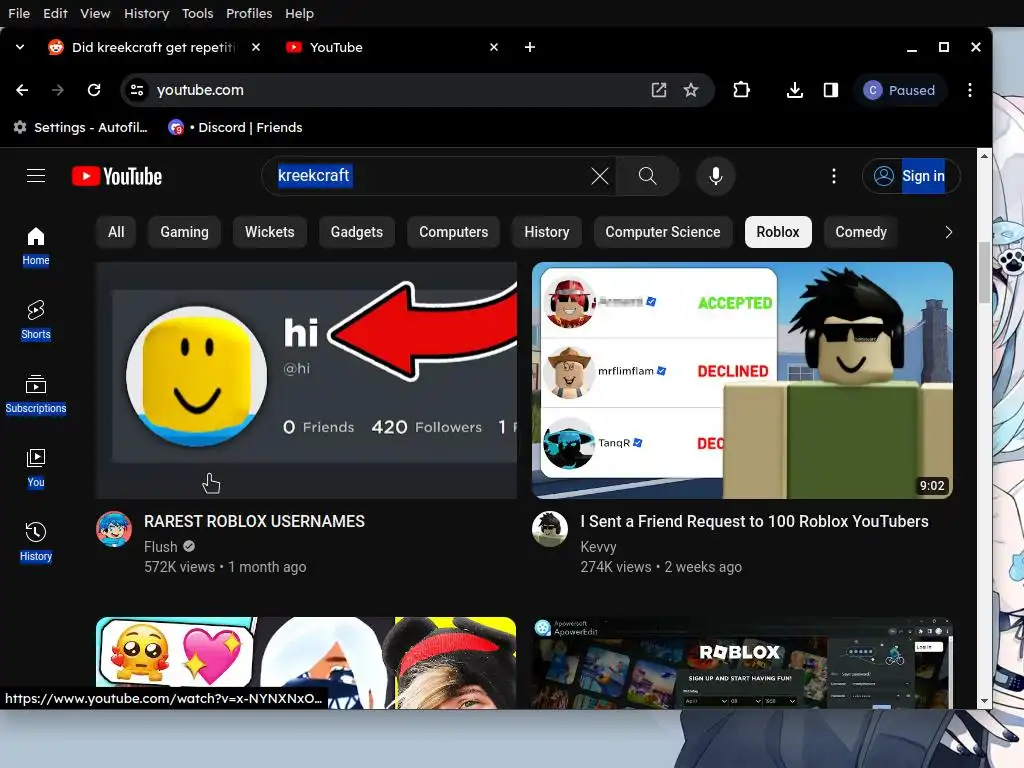Open the You section in sidebar

pyautogui.click(x=36, y=468)
